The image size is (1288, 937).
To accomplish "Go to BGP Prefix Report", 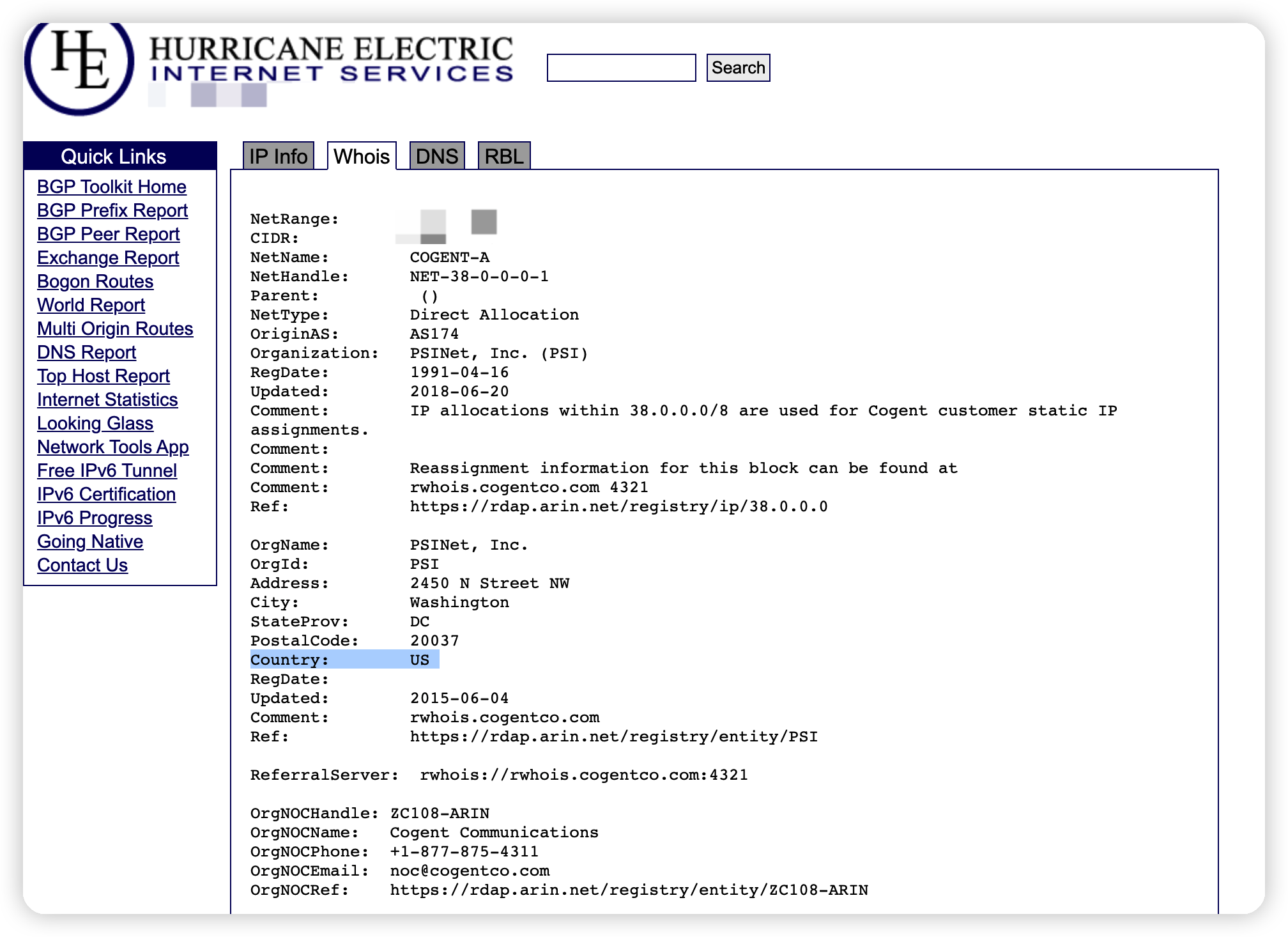I will point(112,210).
